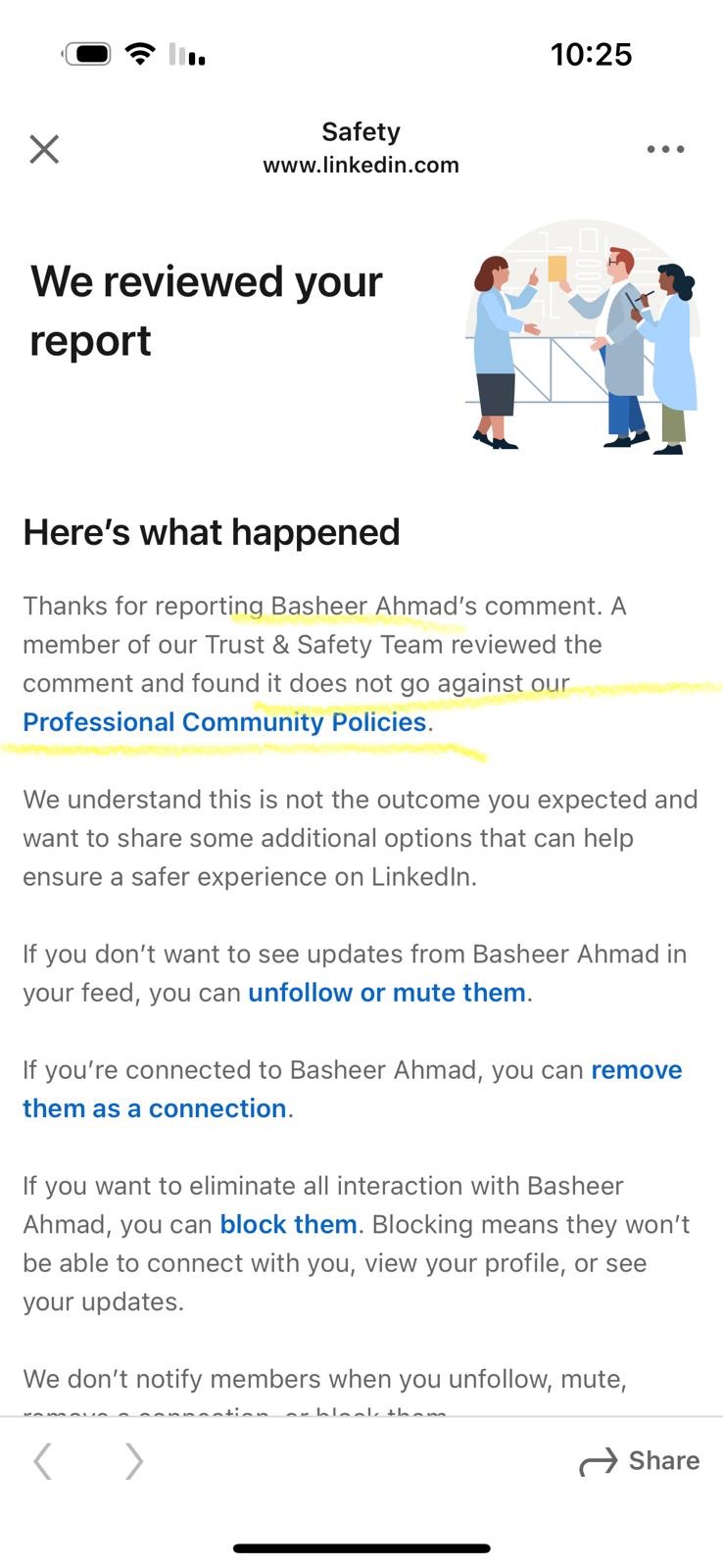This screenshot has height=1568, width=723.
Task: Tap the team illustration image
Action: tap(584, 338)
